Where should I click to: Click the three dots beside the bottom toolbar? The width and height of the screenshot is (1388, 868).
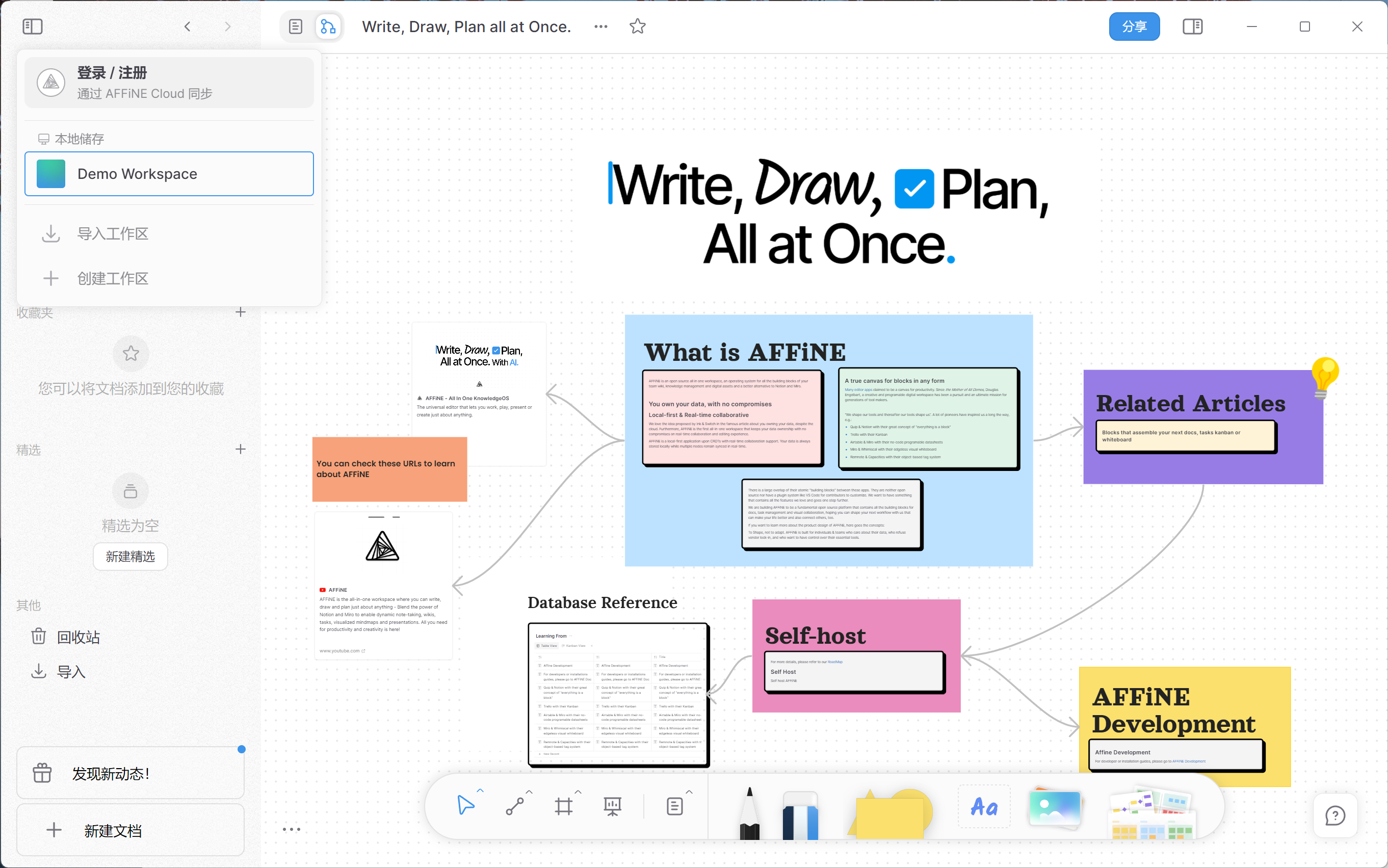point(292,830)
